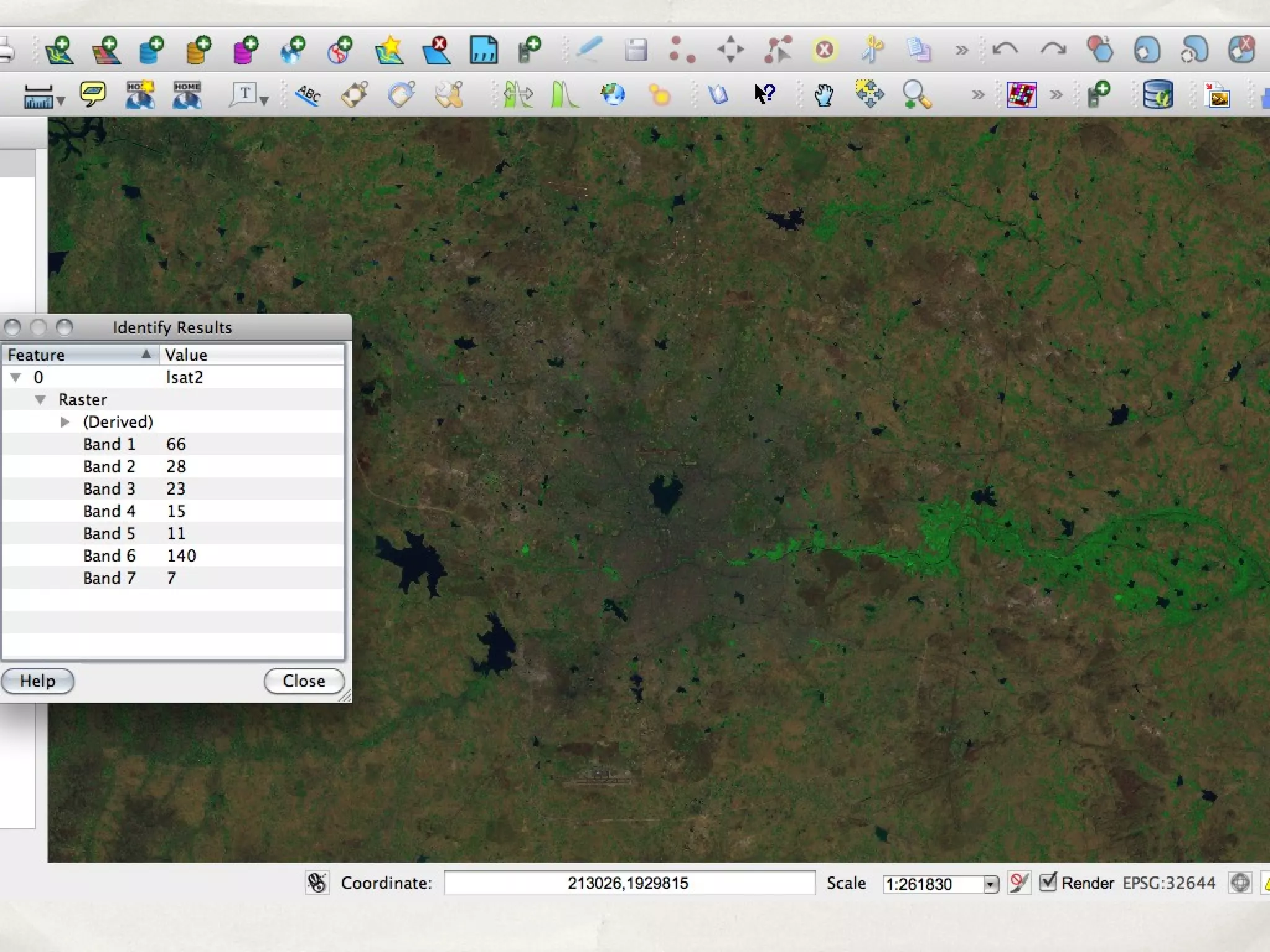Collapse the Raster tree node
This screenshot has height=952, width=1270.
[40, 400]
